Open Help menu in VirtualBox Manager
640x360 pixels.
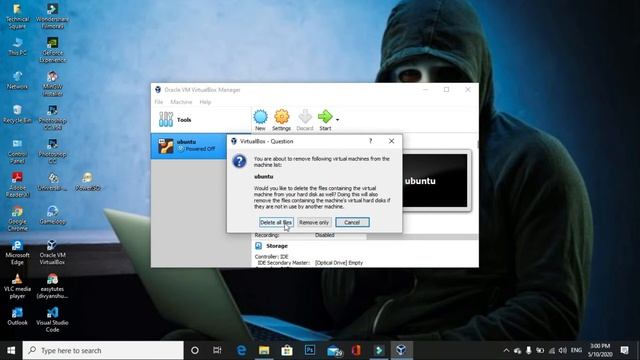(205, 102)
